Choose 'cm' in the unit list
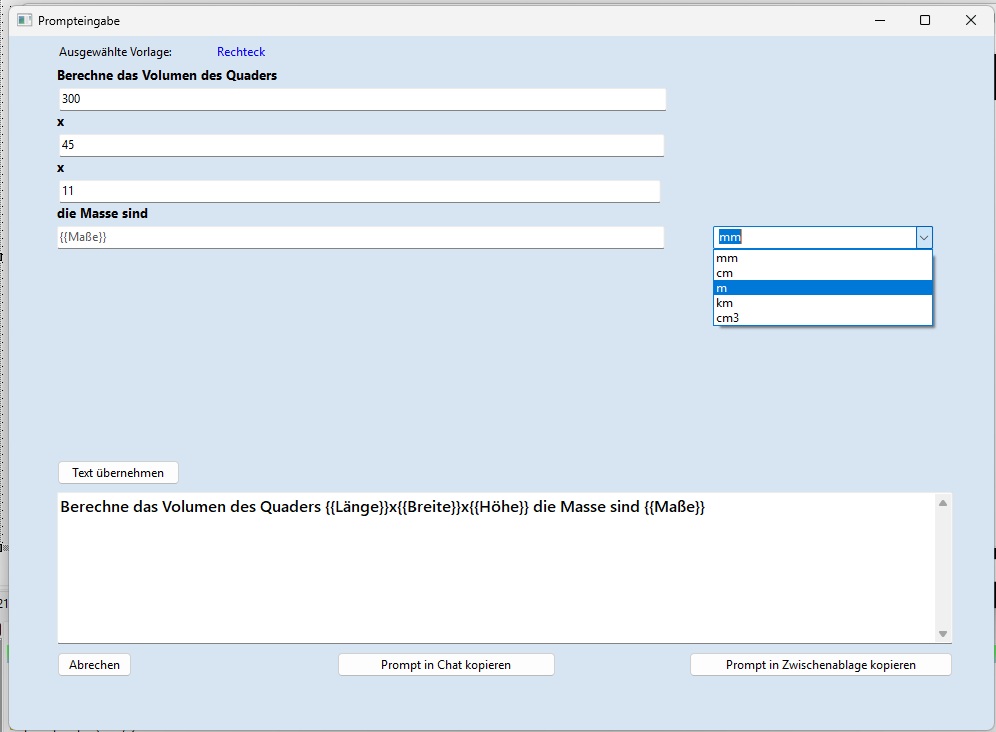Image resolution: width=996 pixels, height=732 pixels. pyautogui.click(x=725, y=273)
